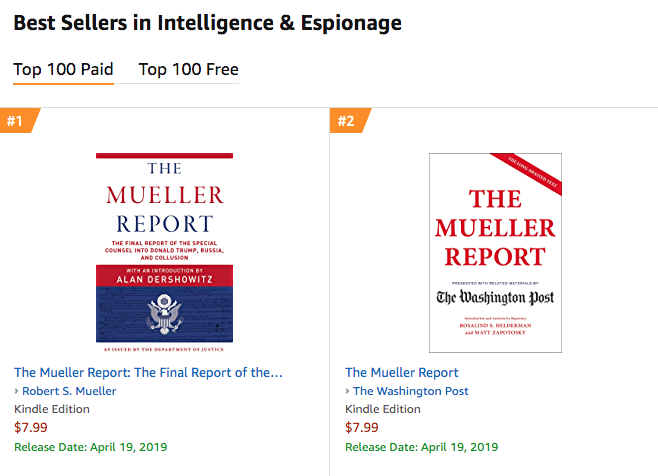Click the chevron before The Washington Post
This screenshot has height=476, width=658.
[348, 391]
